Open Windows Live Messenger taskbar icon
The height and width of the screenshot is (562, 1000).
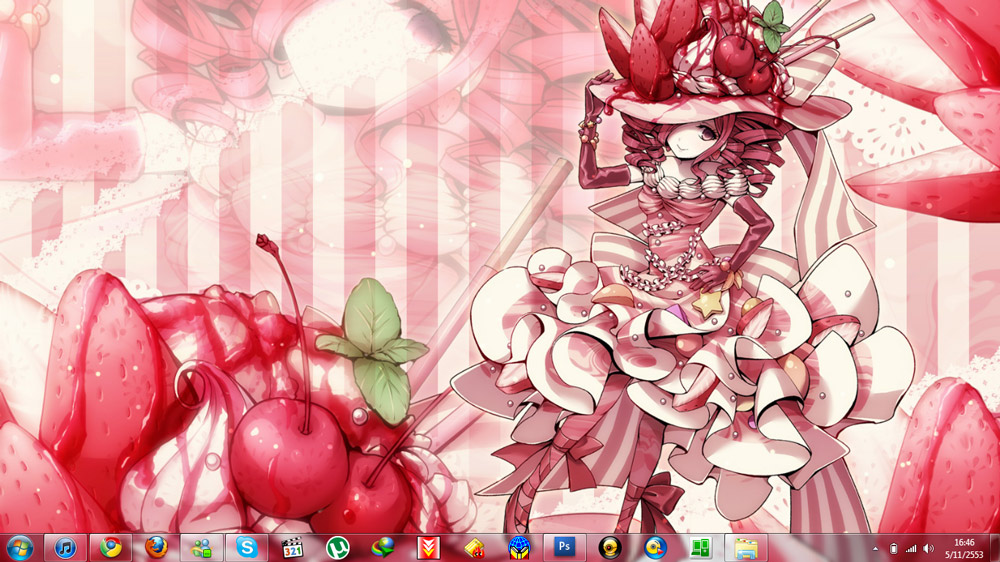pos(202,548)
